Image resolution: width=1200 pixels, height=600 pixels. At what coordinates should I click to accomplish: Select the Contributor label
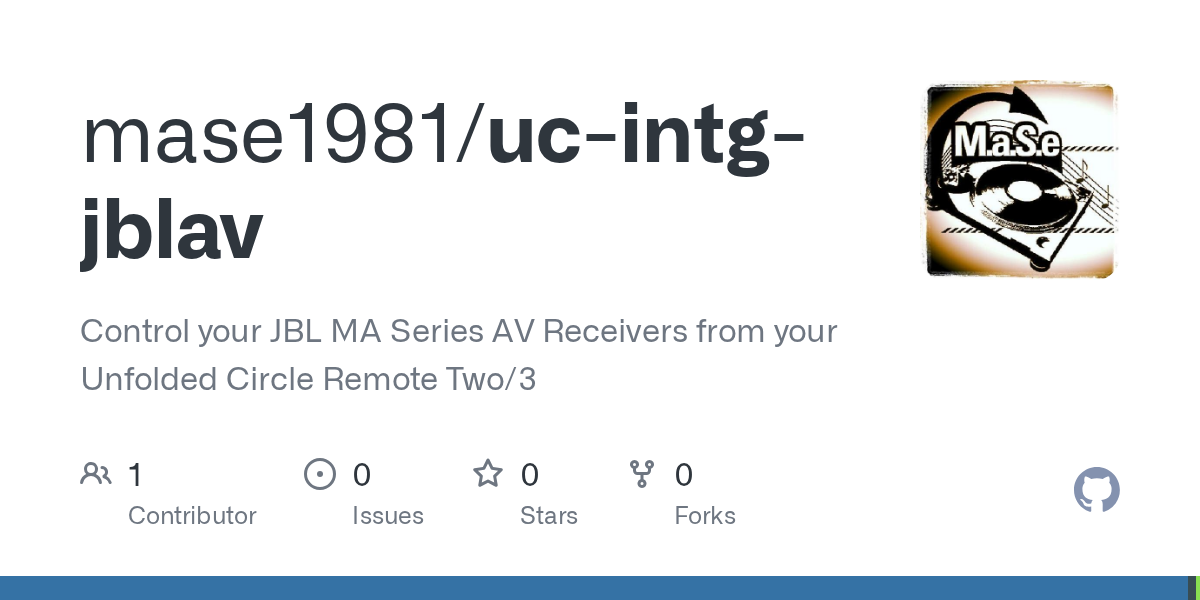click(x=192, y=516)
